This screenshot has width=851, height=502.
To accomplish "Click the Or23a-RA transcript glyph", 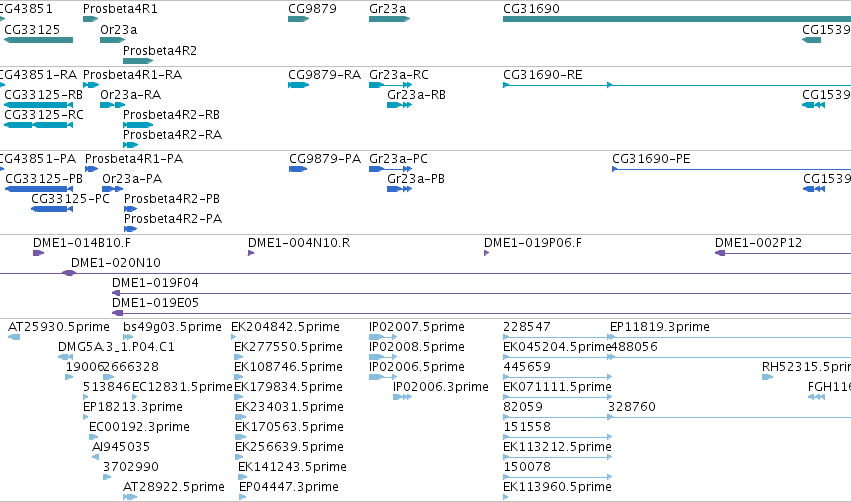I will (x=112, y=105).
